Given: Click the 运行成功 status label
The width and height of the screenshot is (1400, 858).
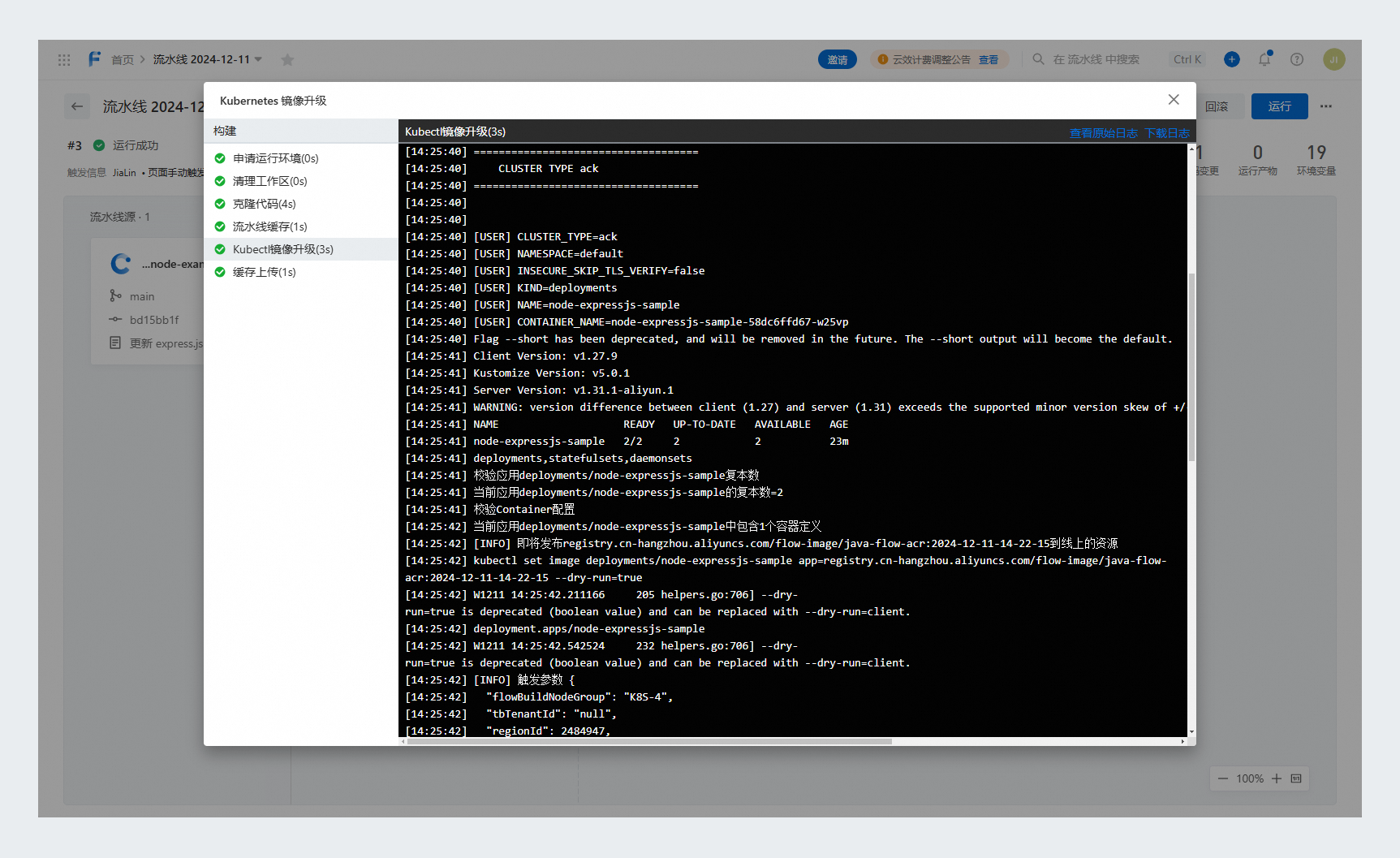Looking at the screenshot, I should 136,145.
